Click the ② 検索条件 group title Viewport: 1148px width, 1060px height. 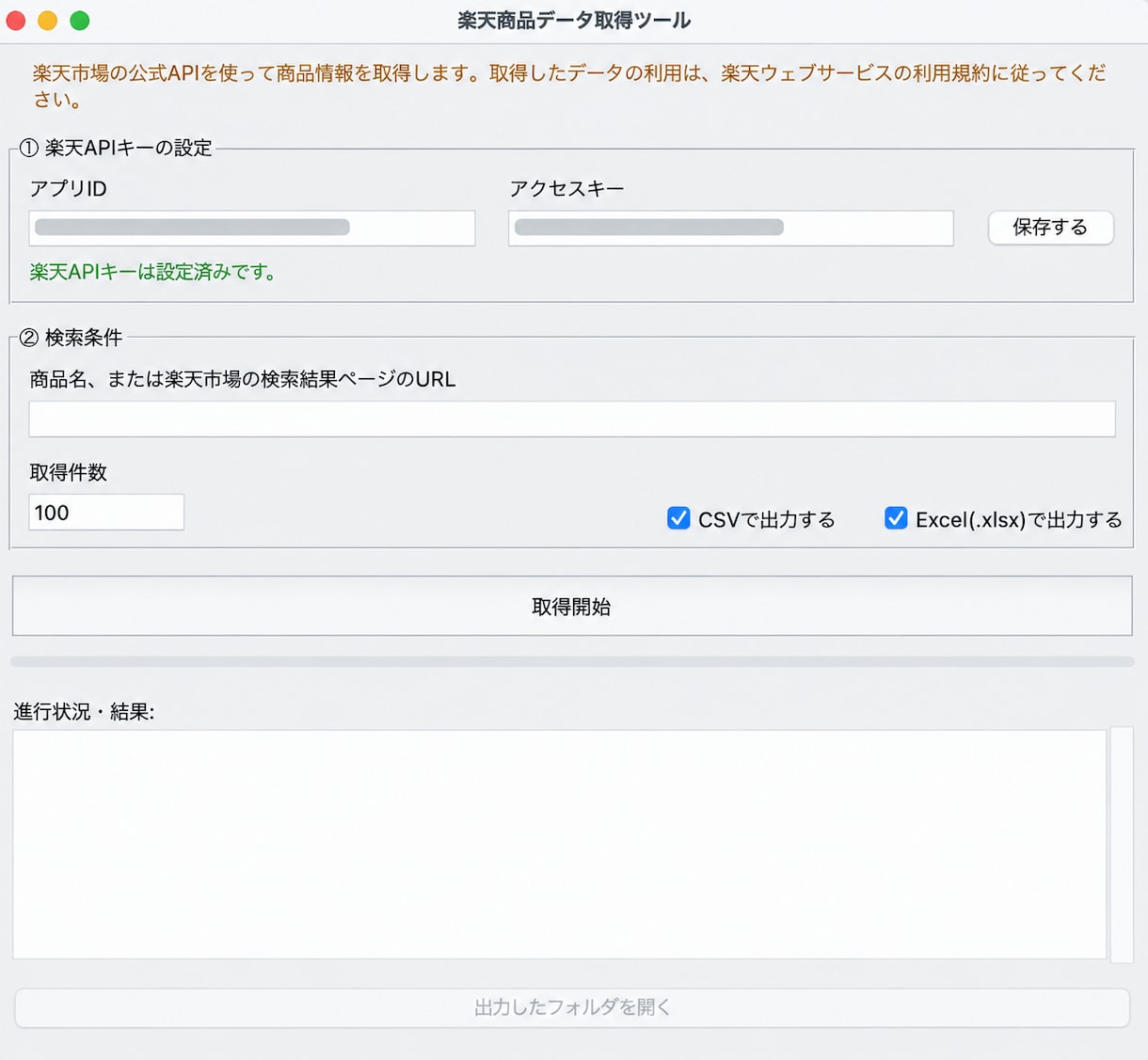point(71,337)
